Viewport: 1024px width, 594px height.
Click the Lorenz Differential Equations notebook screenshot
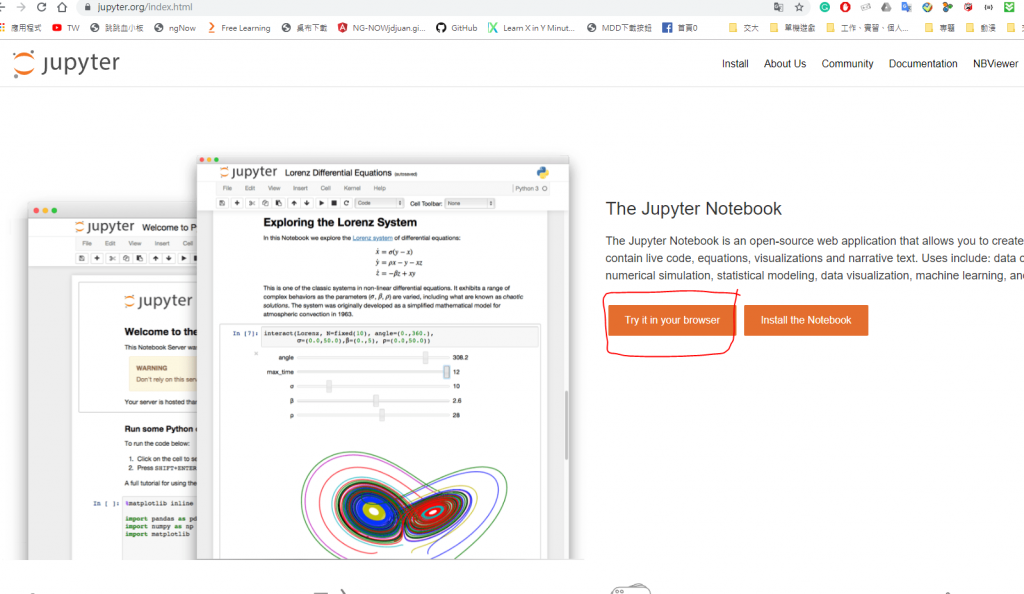pos(383,357)
